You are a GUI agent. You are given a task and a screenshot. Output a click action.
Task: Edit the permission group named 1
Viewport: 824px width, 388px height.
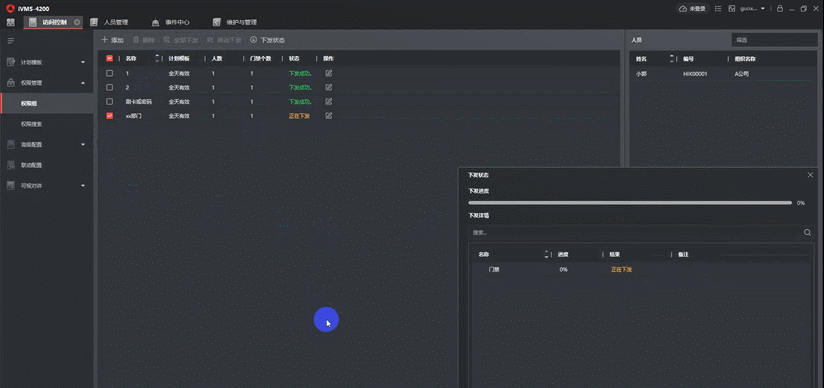328,73
